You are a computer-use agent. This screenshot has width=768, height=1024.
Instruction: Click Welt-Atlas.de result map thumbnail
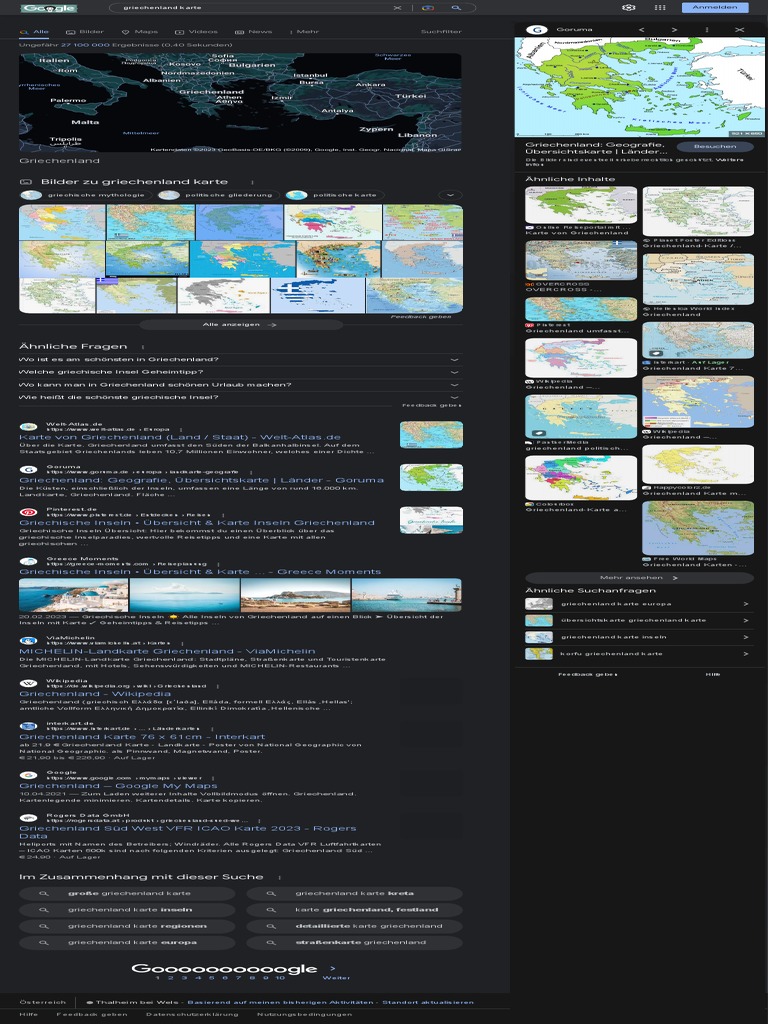click(x=431, y=434)
